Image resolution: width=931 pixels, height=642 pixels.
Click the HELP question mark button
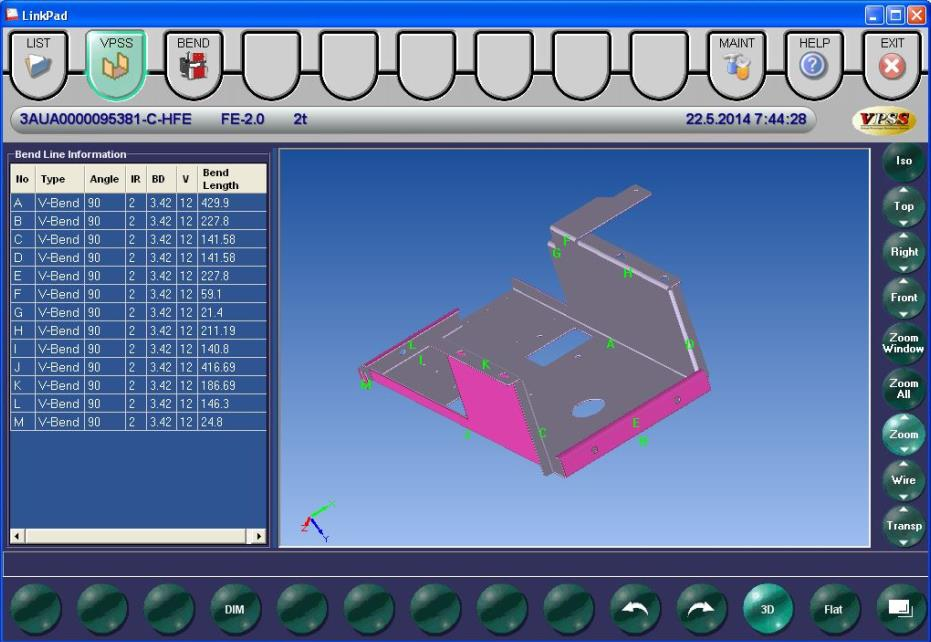(814, 64)
